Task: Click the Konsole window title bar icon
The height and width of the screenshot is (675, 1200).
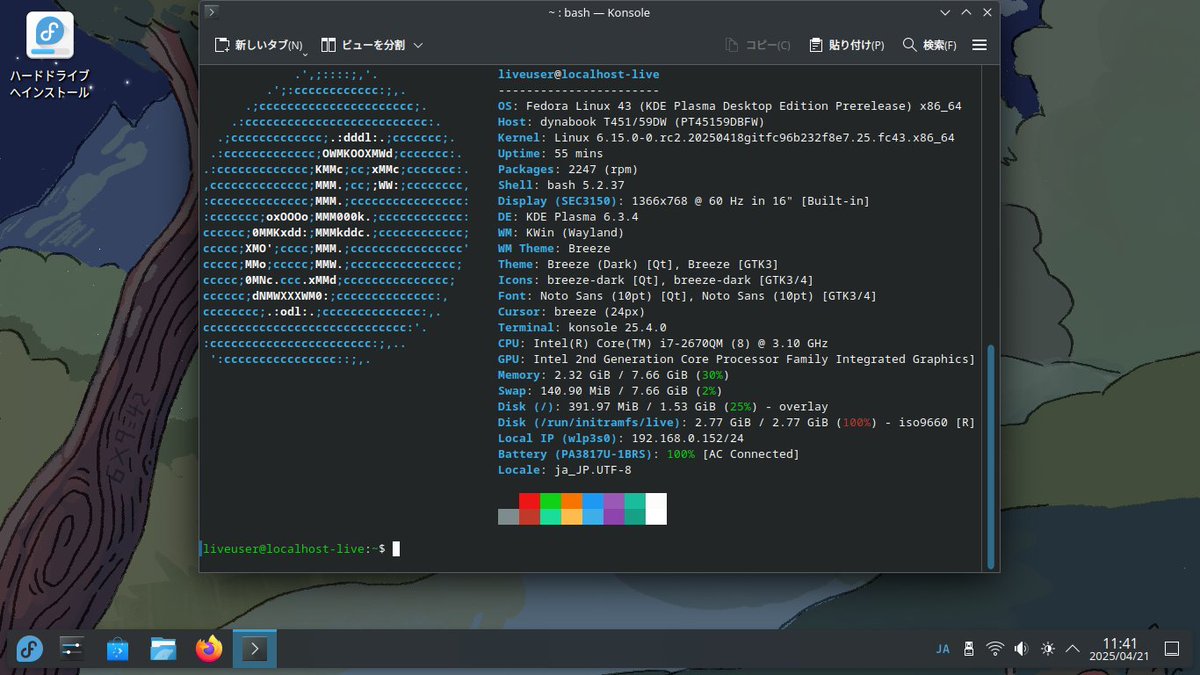Action: pos(211,12)
